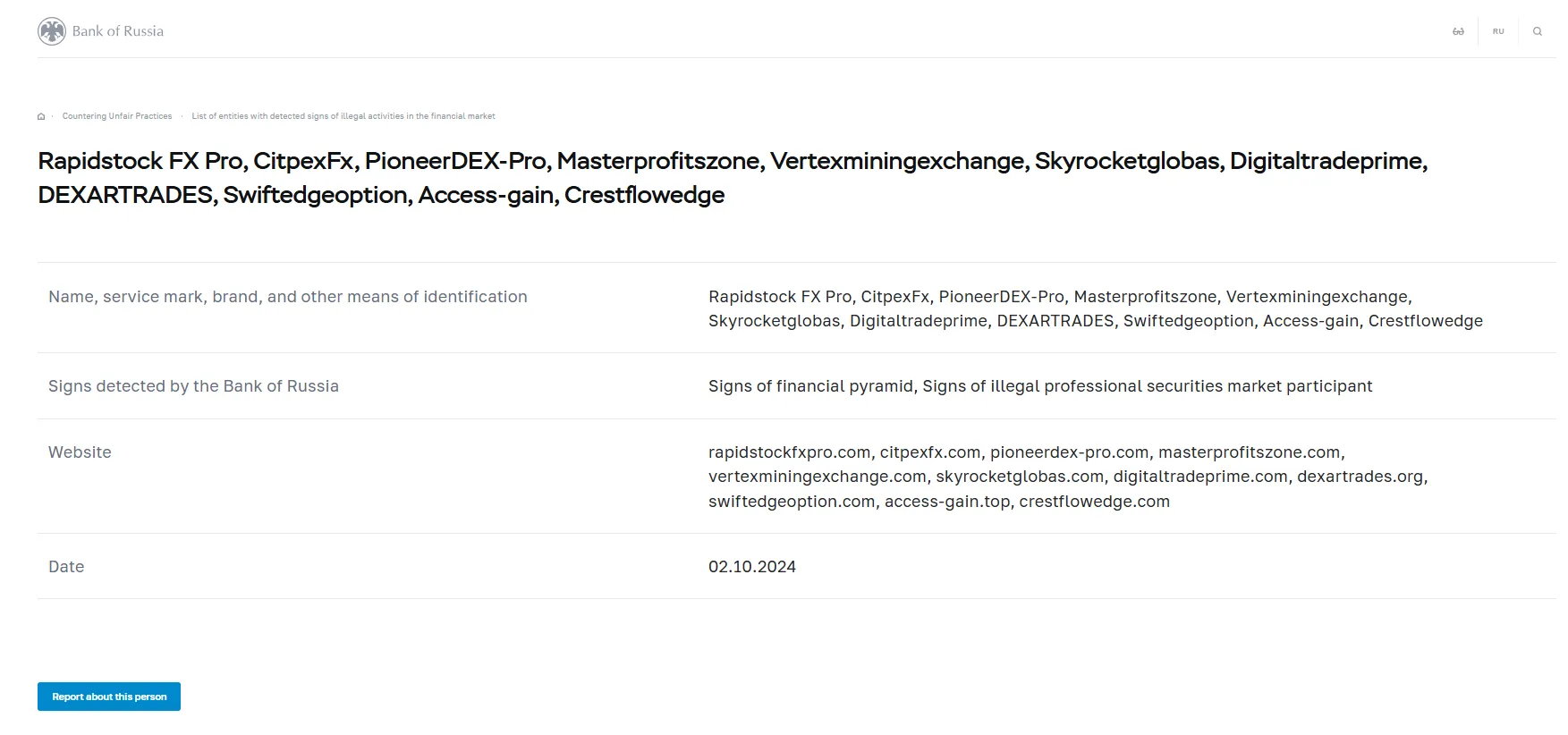1568x735 pixels.
Task: Click swiftedgeoption.com in website list
Action: [x=792, y=502]
